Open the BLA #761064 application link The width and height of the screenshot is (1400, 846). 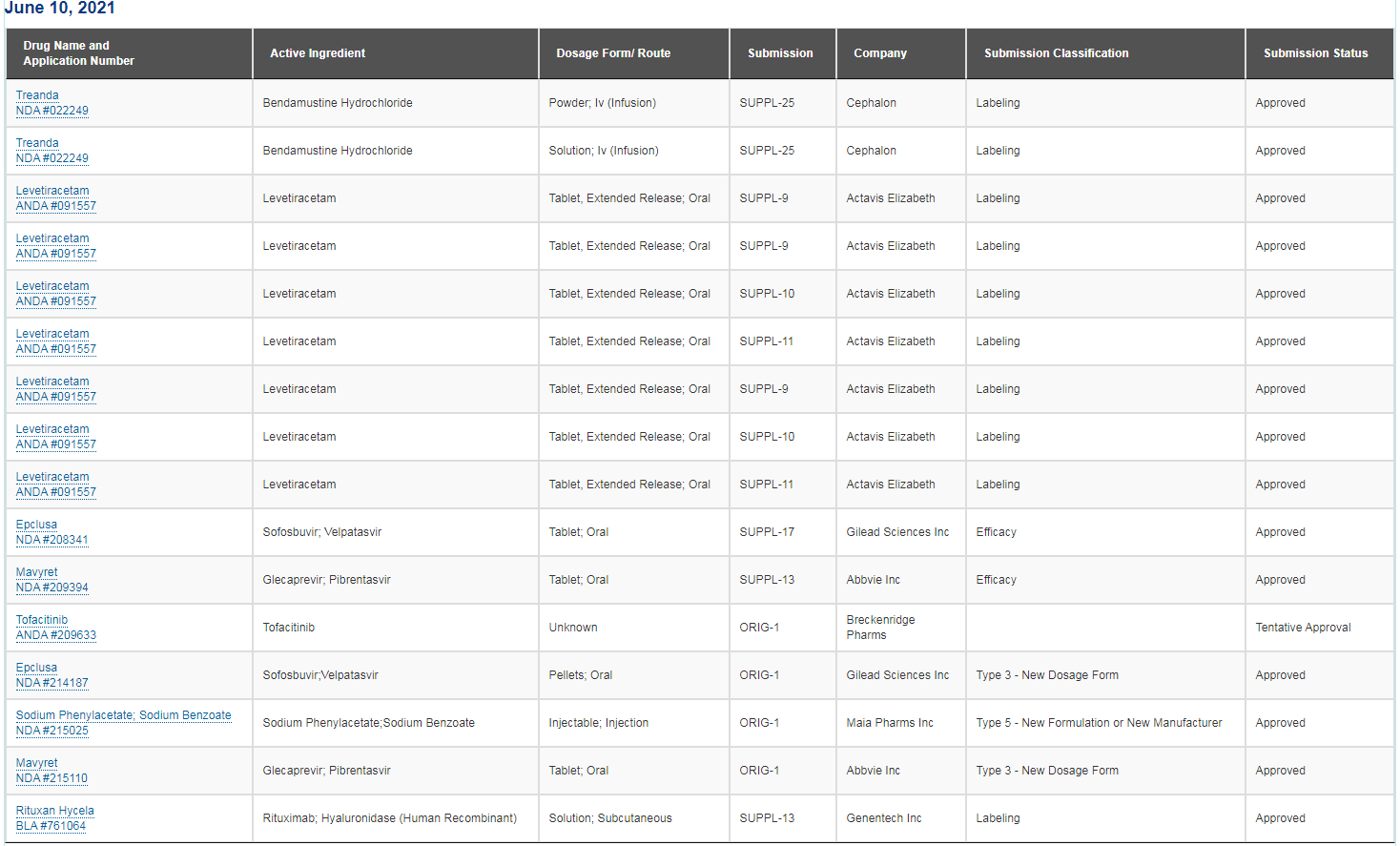click(51, 826)
